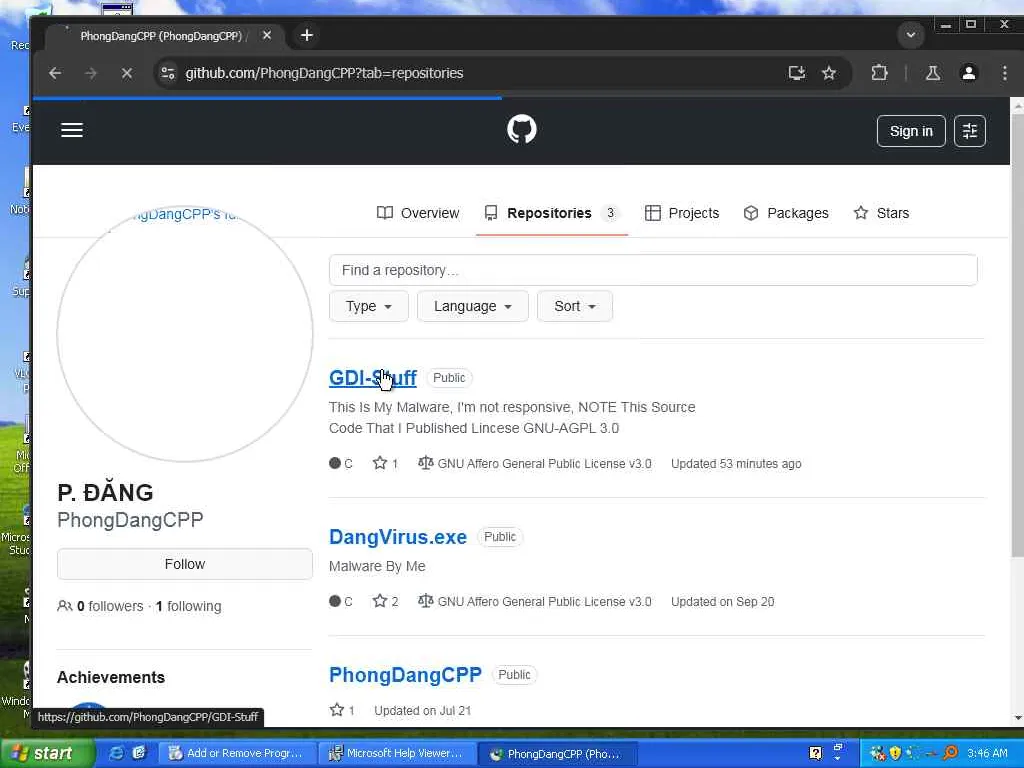The width and height of the screenshot is (1024, 768).
Task: Stop page loading with the X button
Action: [127, 73]
